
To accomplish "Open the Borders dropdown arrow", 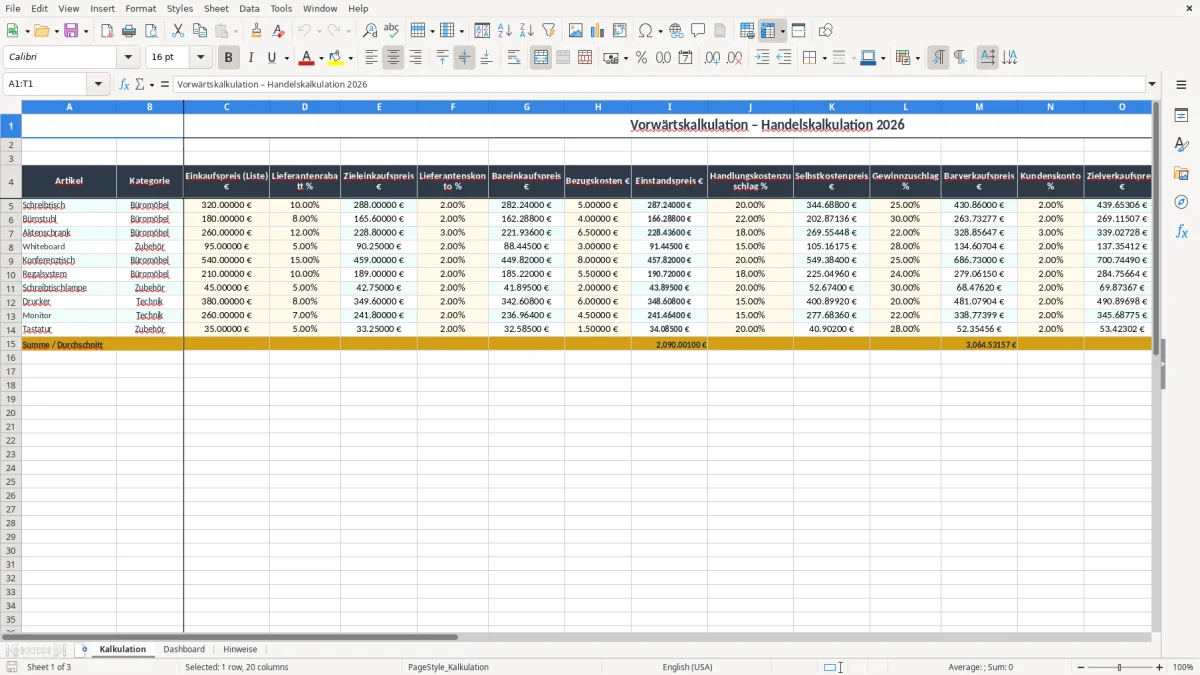I will click(x=824, y=58).
